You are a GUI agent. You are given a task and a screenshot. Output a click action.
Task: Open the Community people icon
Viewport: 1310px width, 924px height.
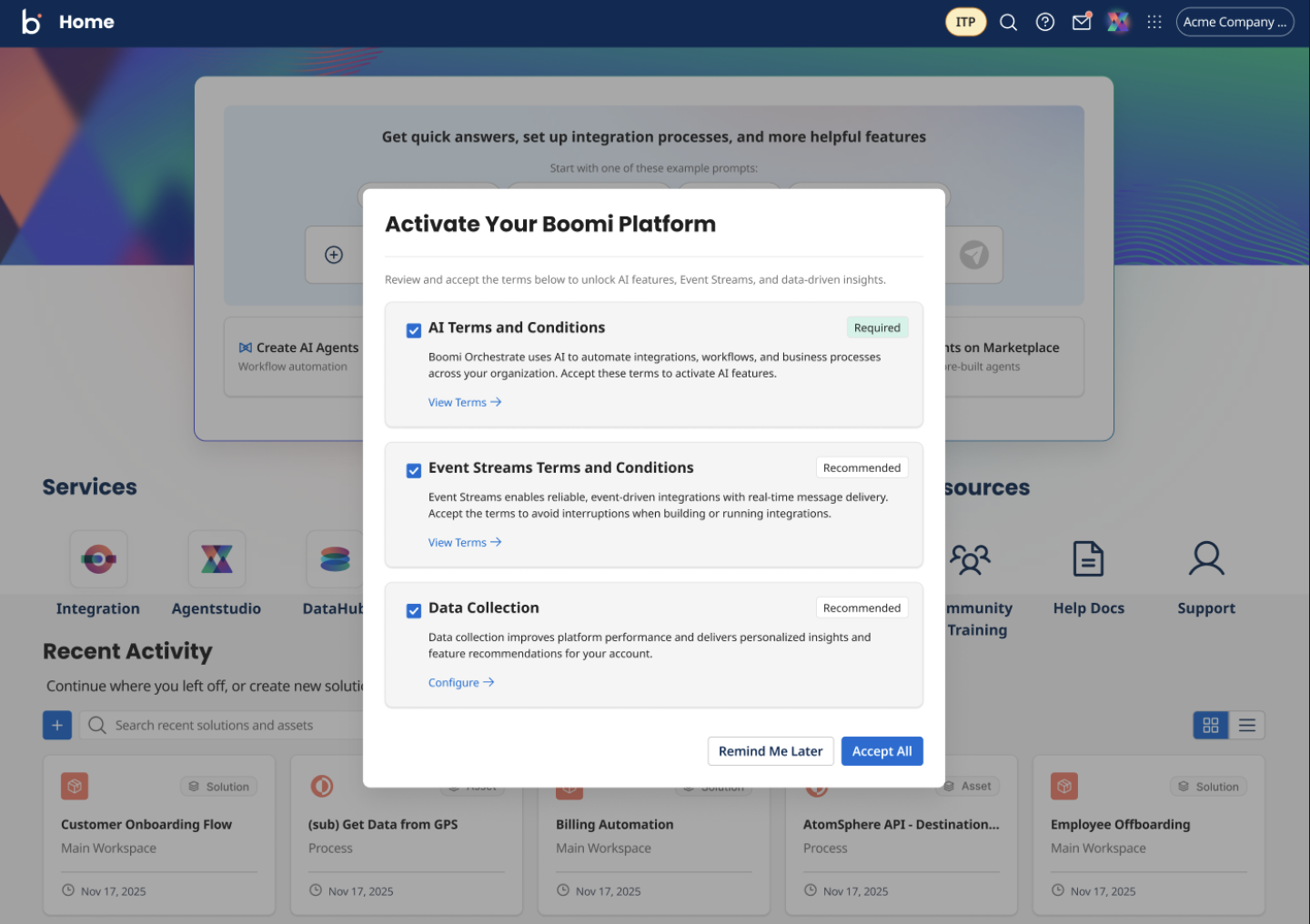pos(971,558)
